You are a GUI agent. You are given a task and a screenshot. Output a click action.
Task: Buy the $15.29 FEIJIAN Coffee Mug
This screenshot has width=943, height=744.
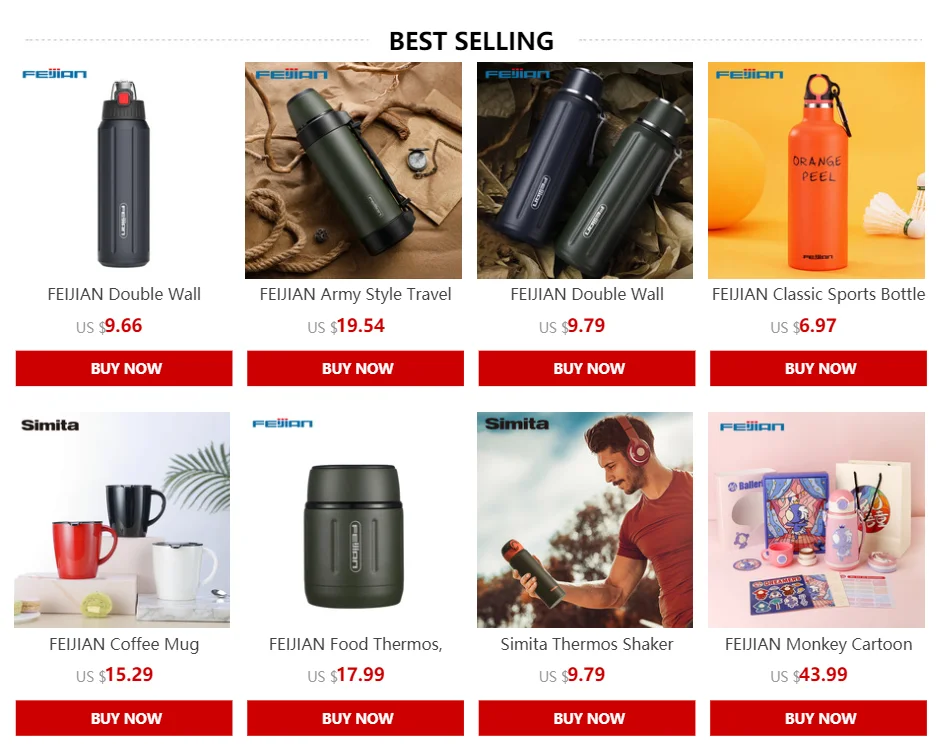[124, 718]
